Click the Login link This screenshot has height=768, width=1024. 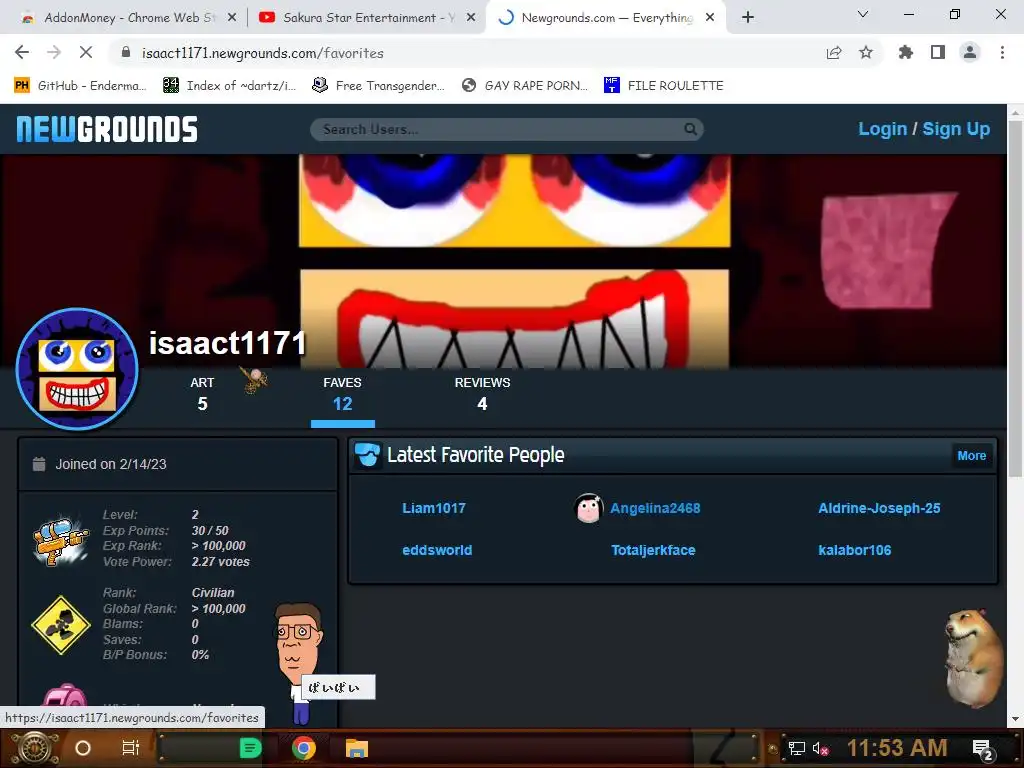(x=882, y=129)
